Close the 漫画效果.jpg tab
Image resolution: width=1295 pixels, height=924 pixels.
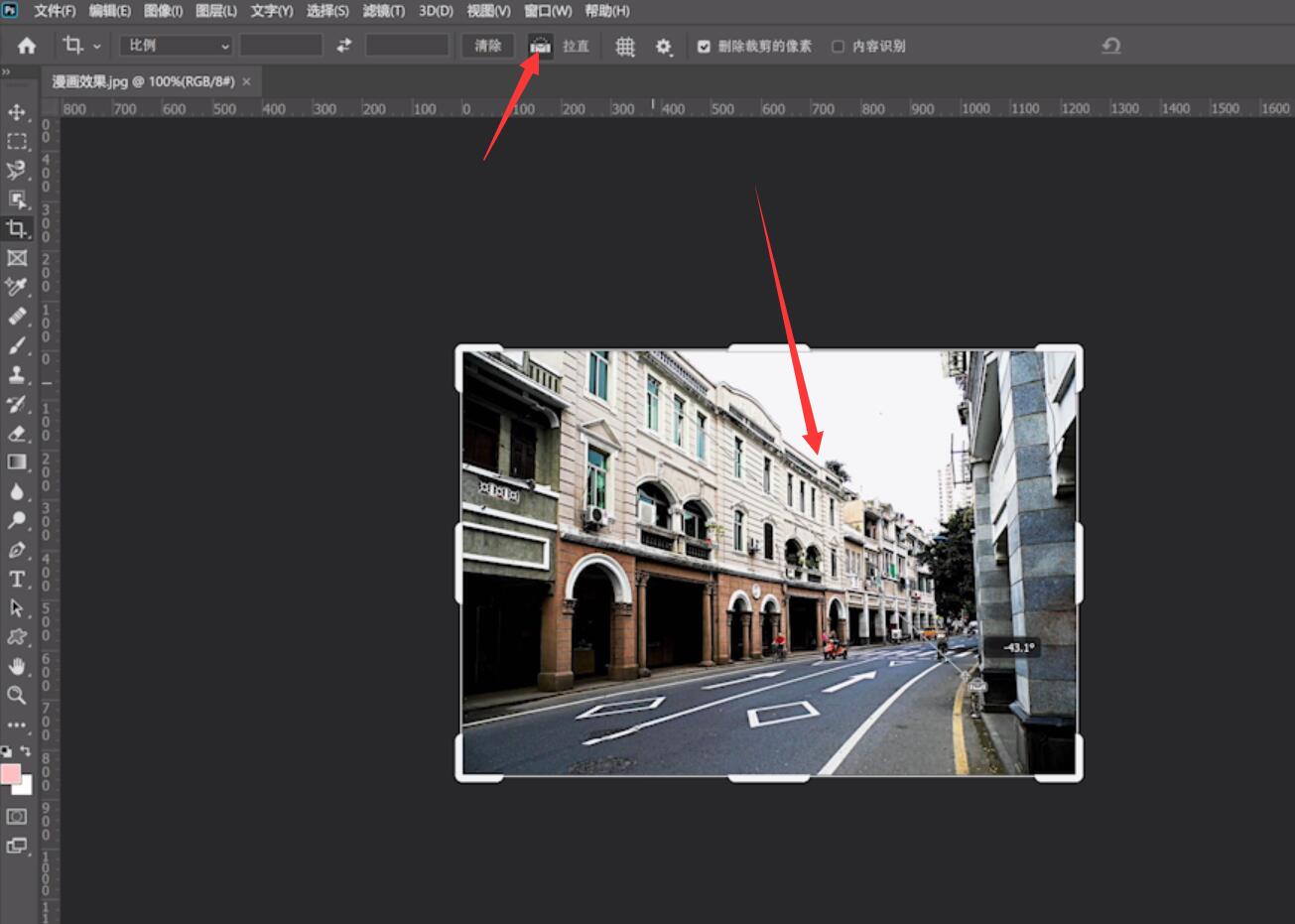(x=247, y=81)
